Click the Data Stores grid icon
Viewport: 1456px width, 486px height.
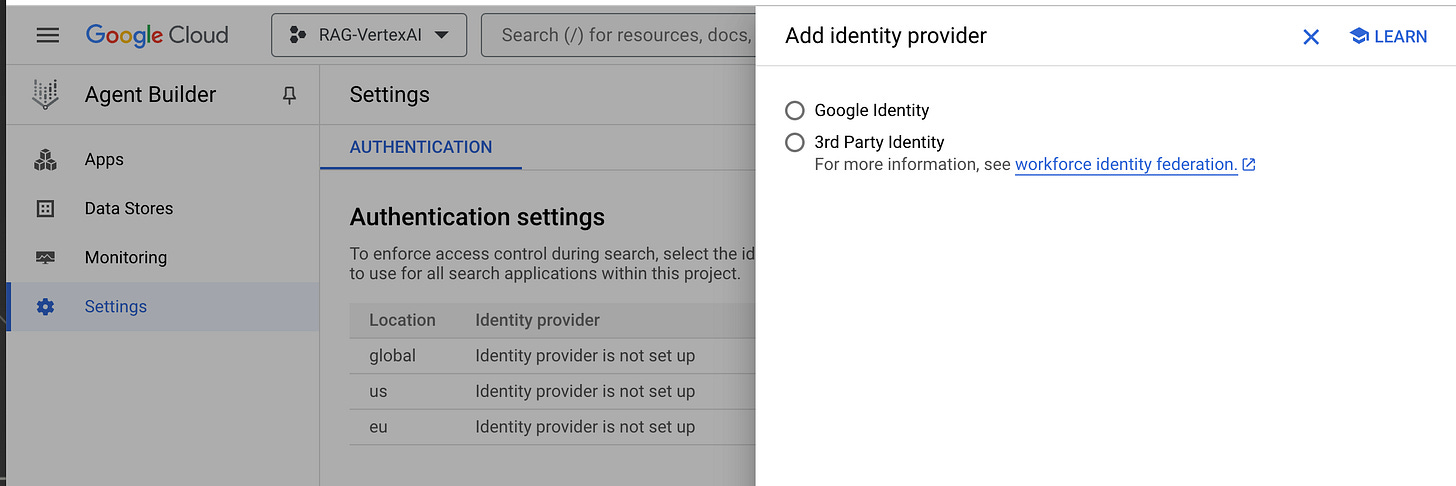(45, 208)
